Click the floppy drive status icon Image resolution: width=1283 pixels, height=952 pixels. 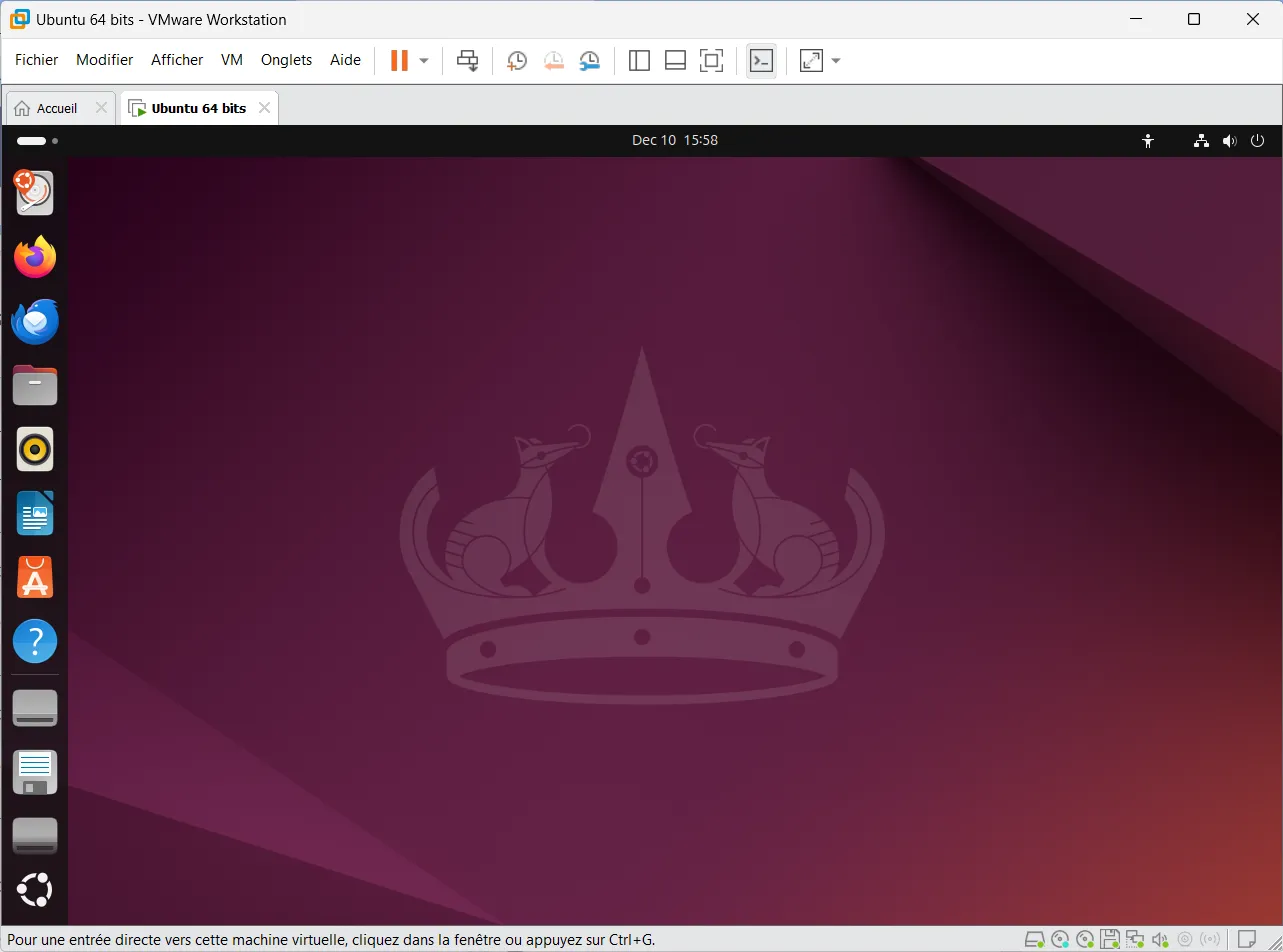pos(1109,940)
